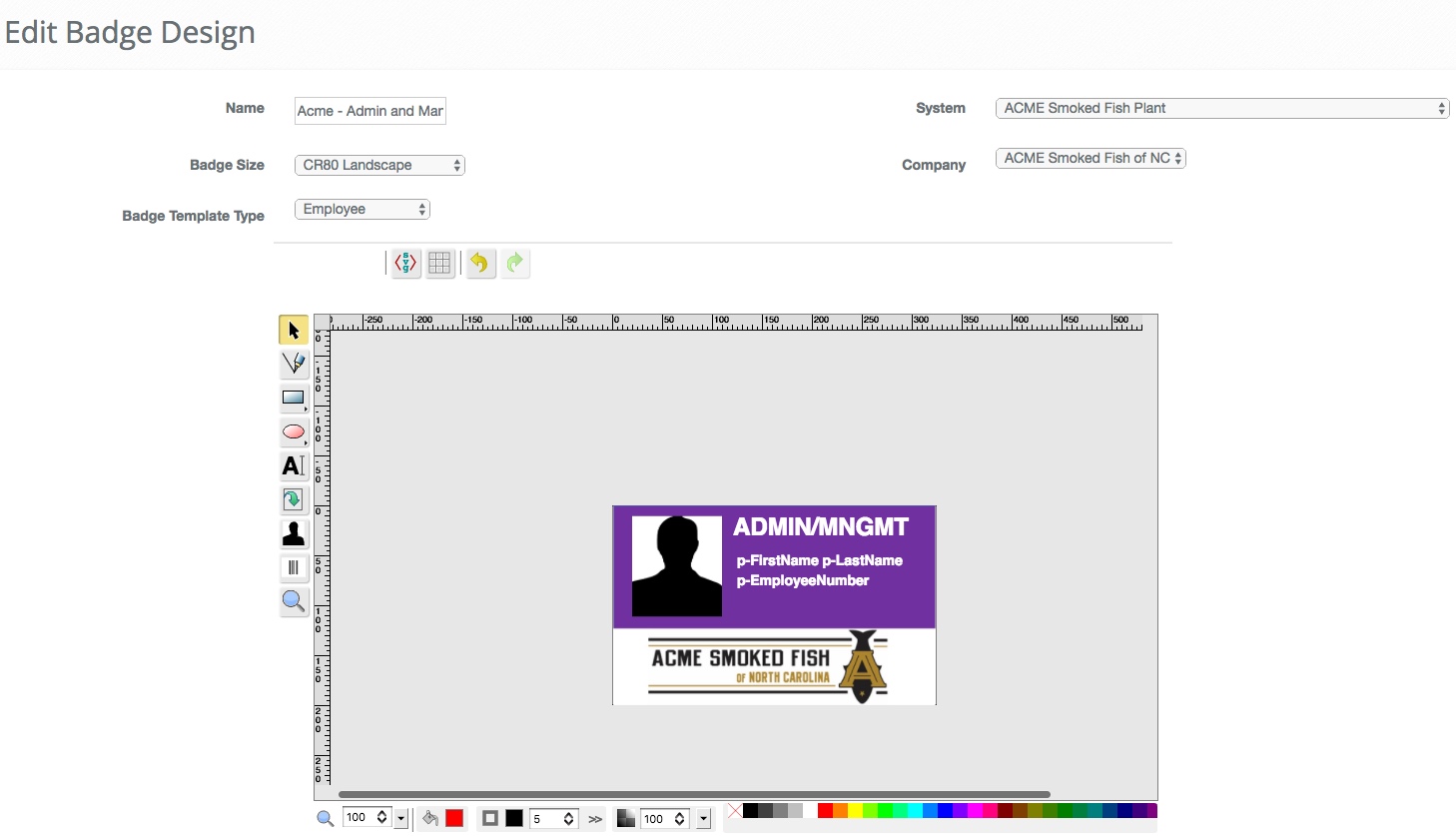Activate the Ellipse shape tool

(294, 432)
